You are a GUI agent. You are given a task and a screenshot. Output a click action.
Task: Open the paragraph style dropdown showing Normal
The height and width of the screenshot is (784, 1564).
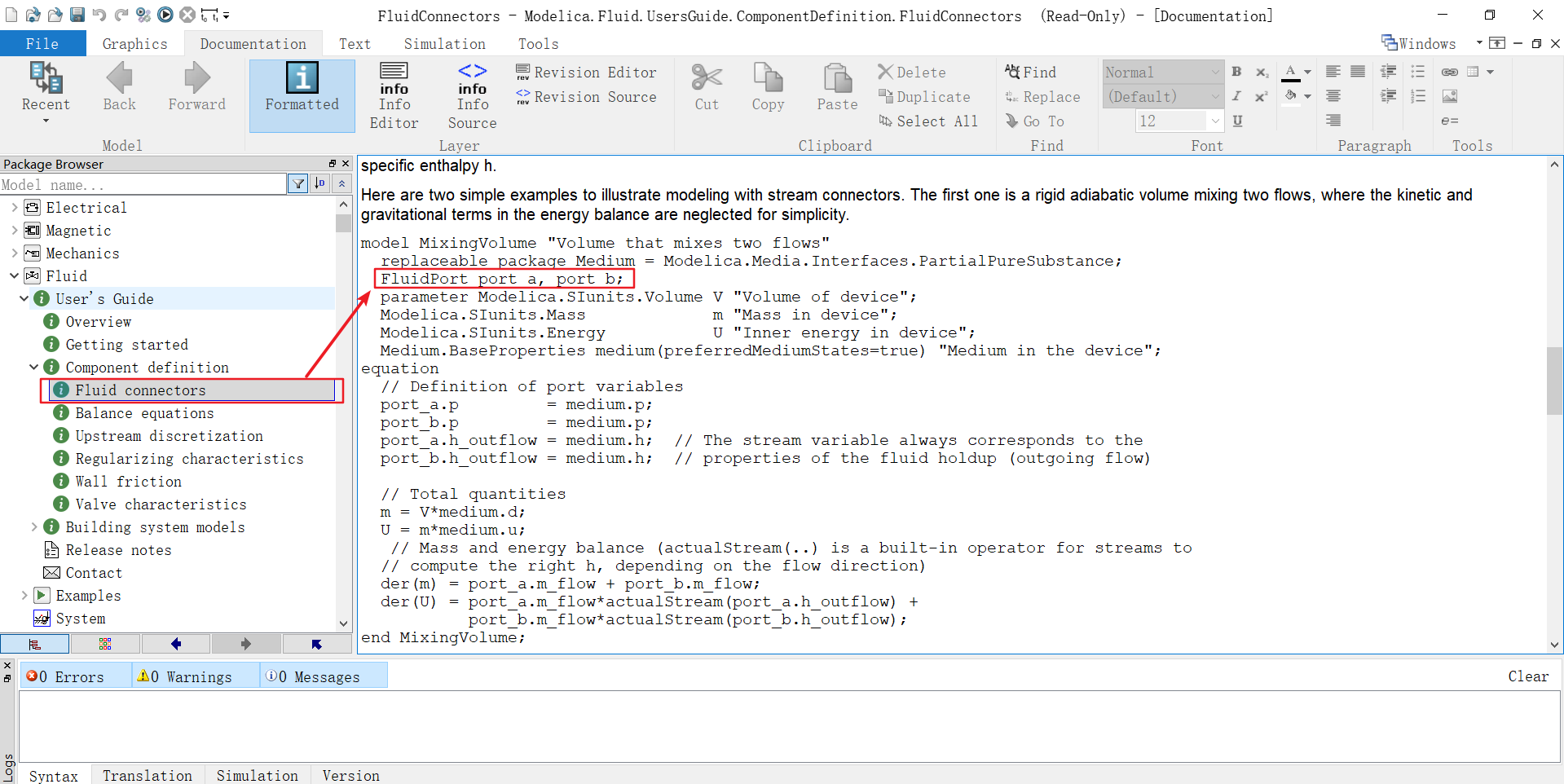[1215, 72]
